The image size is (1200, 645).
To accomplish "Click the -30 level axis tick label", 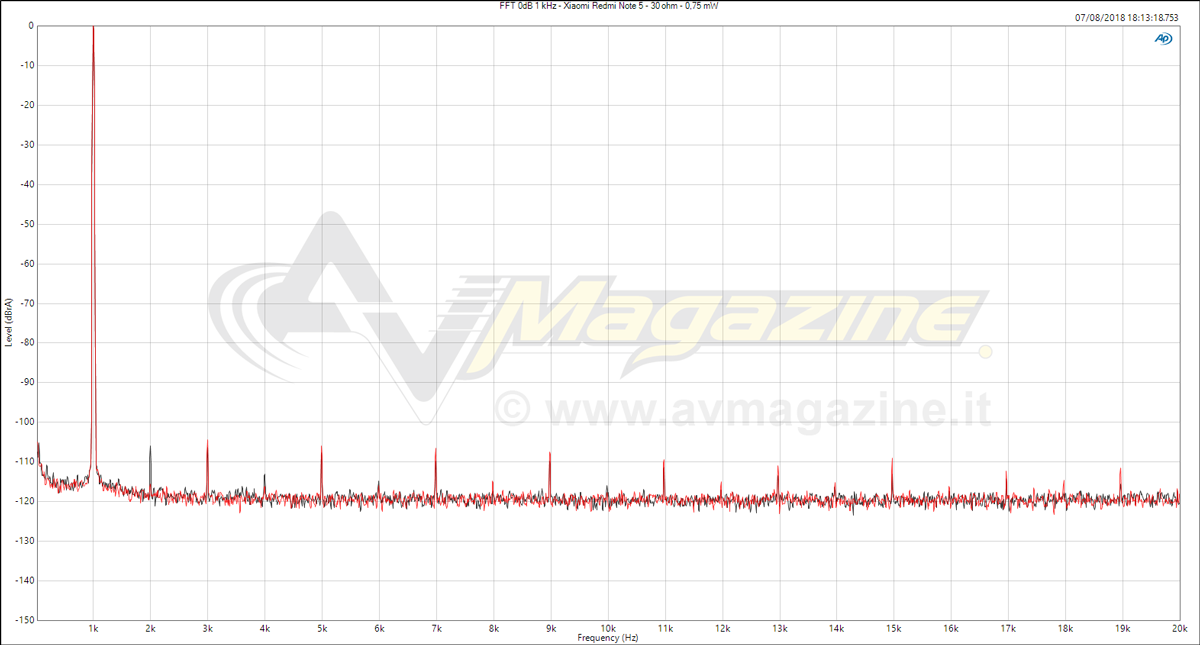I will (x=27, y=144).
